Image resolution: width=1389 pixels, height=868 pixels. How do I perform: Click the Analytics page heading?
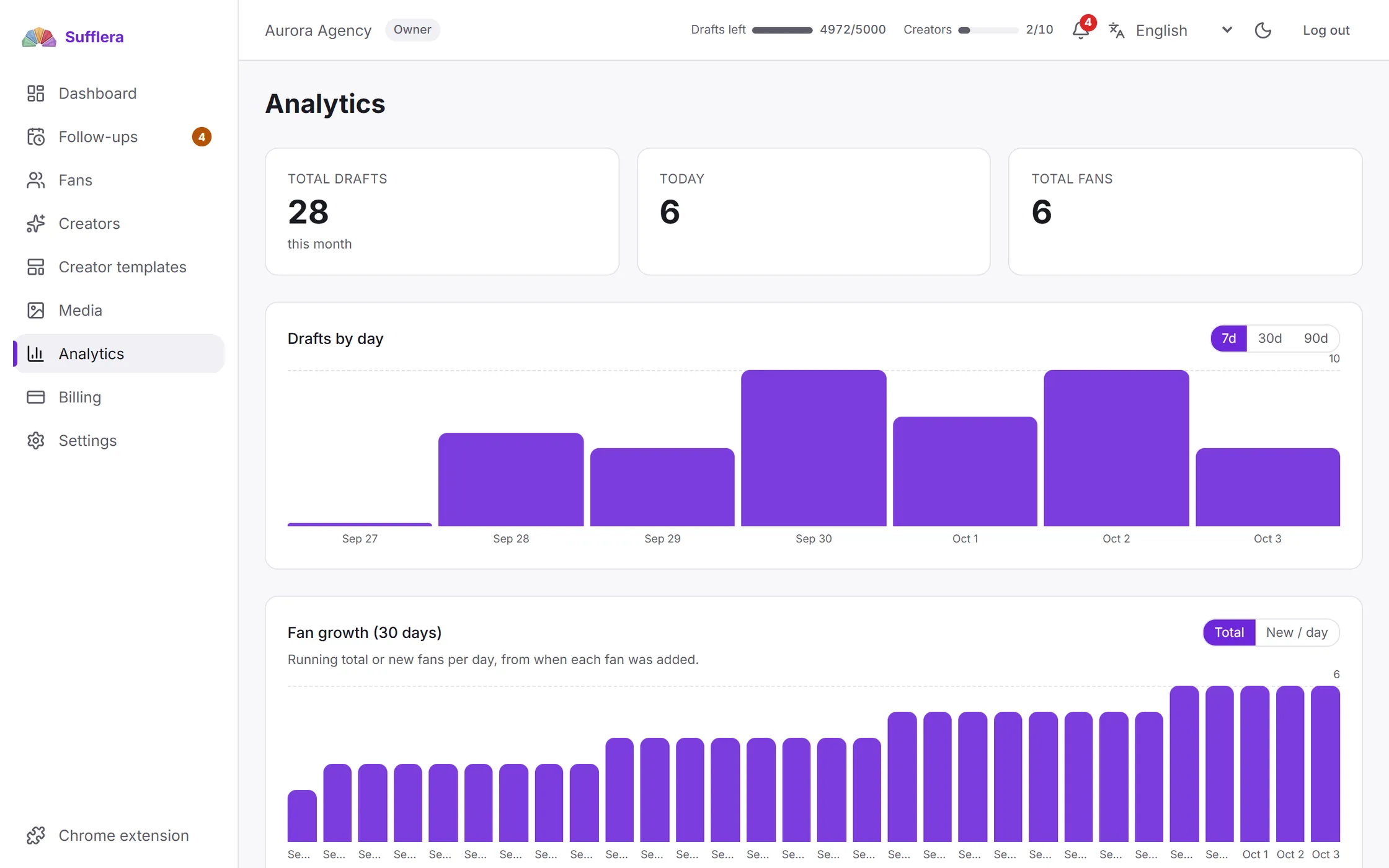(x=325, y=104)
